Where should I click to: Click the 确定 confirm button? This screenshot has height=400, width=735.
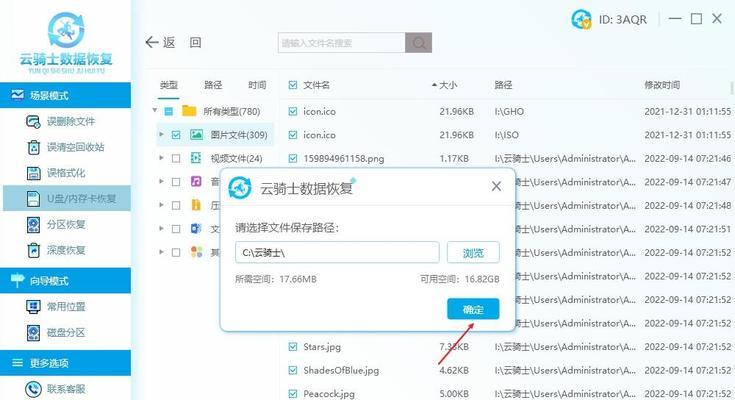point(473,309)
